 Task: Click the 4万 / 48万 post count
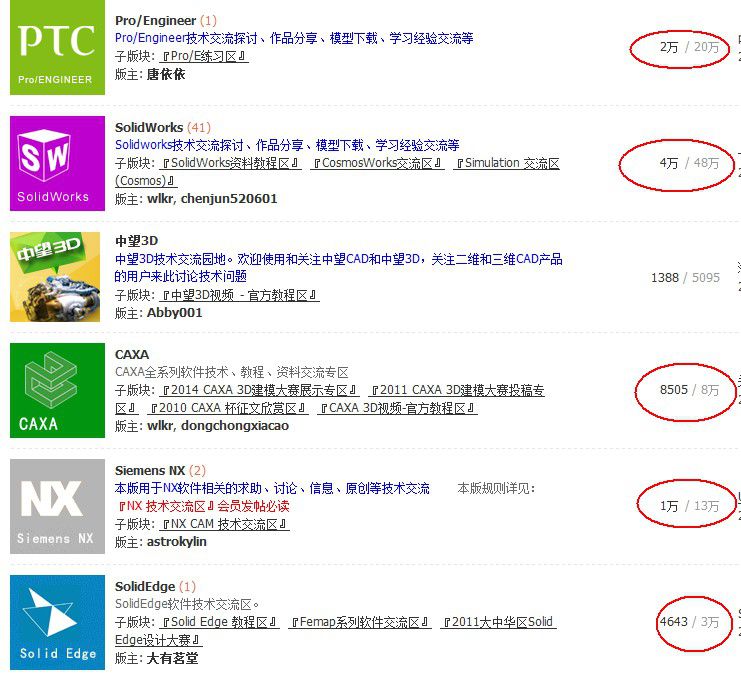coord(689,163)
